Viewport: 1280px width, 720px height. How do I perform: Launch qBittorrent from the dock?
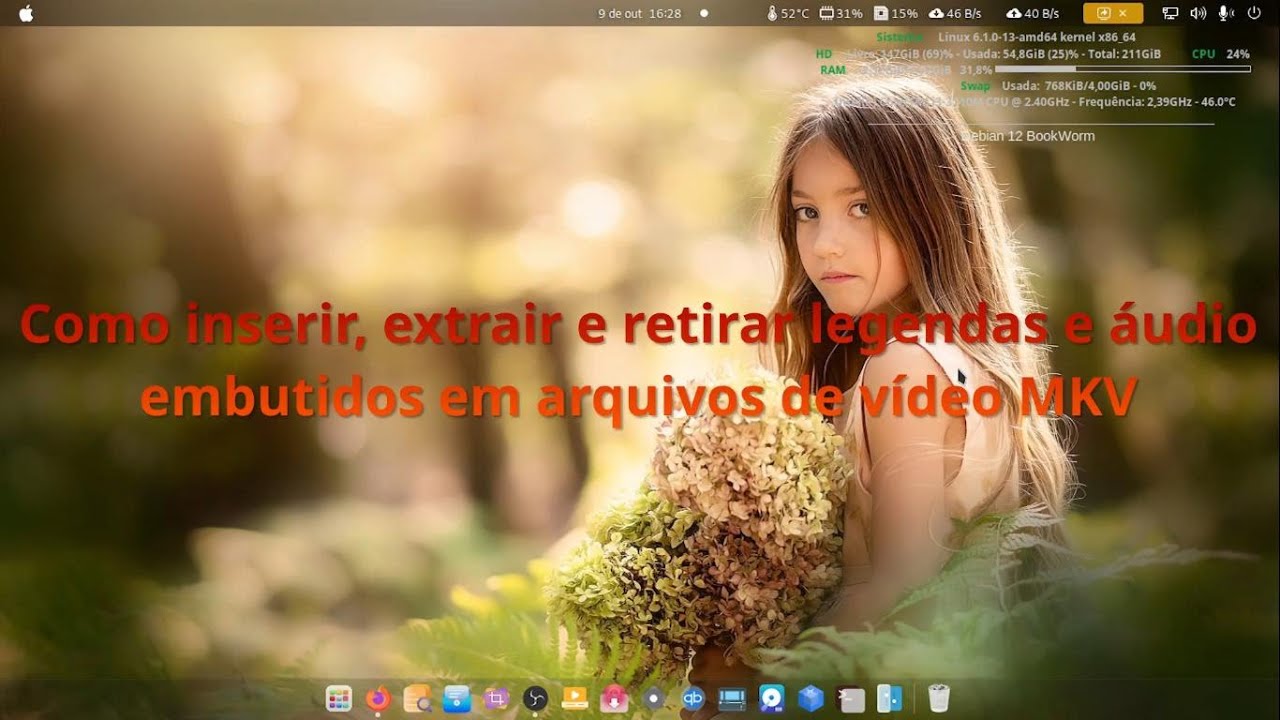[693, 698]
